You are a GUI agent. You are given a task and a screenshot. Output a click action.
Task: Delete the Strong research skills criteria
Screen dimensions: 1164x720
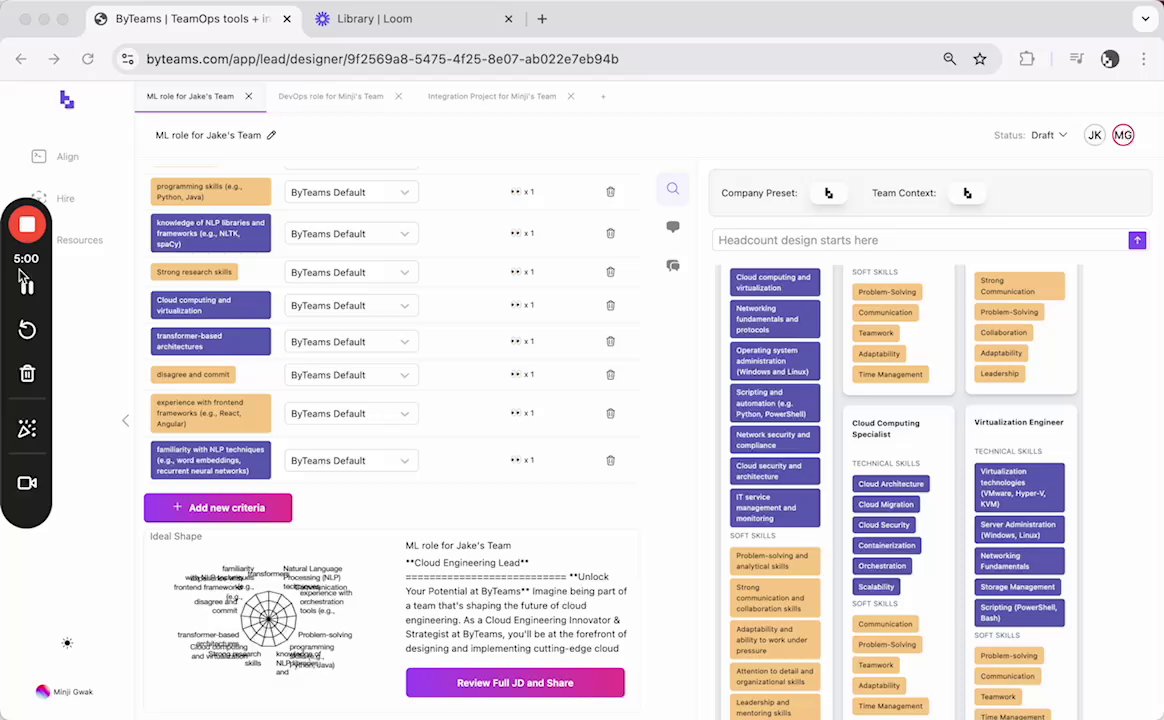click(x=610, y=272)
